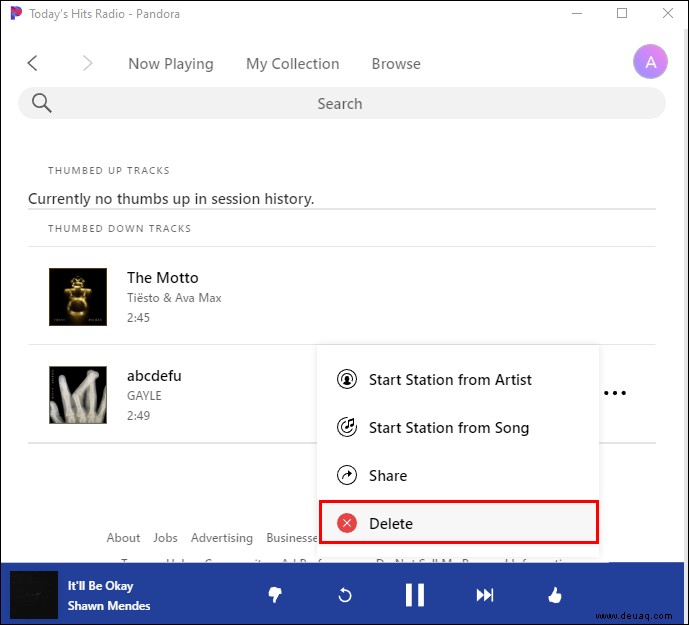
Task: Choose Start Station from Song
Action: click(x=458, y=427)
